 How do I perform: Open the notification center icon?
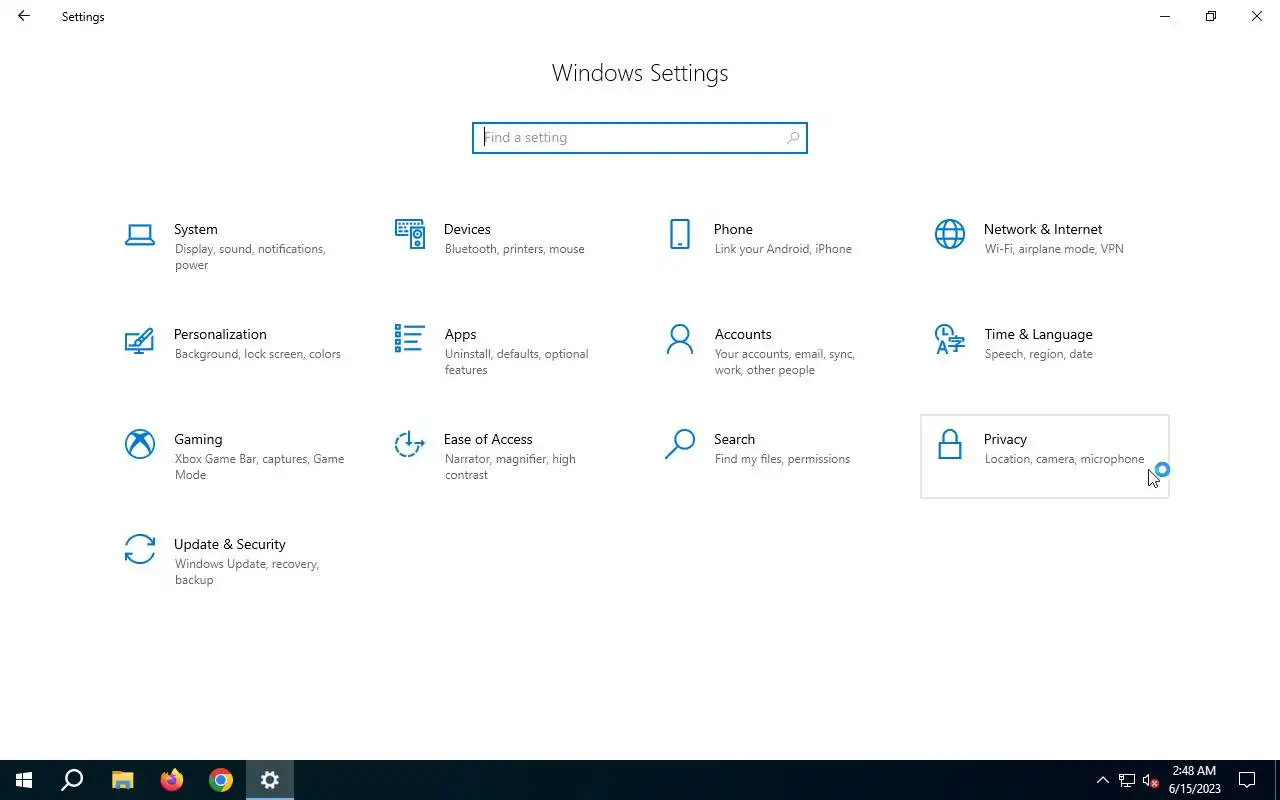click(1247, 780)
